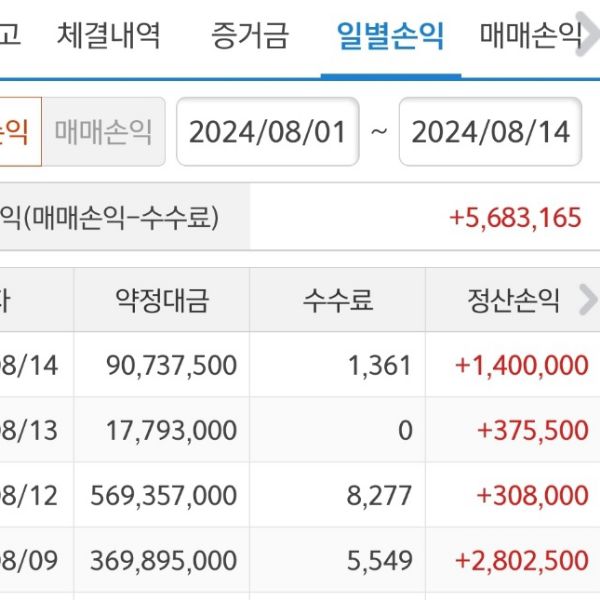The width and height of the screenshot is (600, 600).
Task: Click the total profit value +5,683,165
Action: coord(516,217)
